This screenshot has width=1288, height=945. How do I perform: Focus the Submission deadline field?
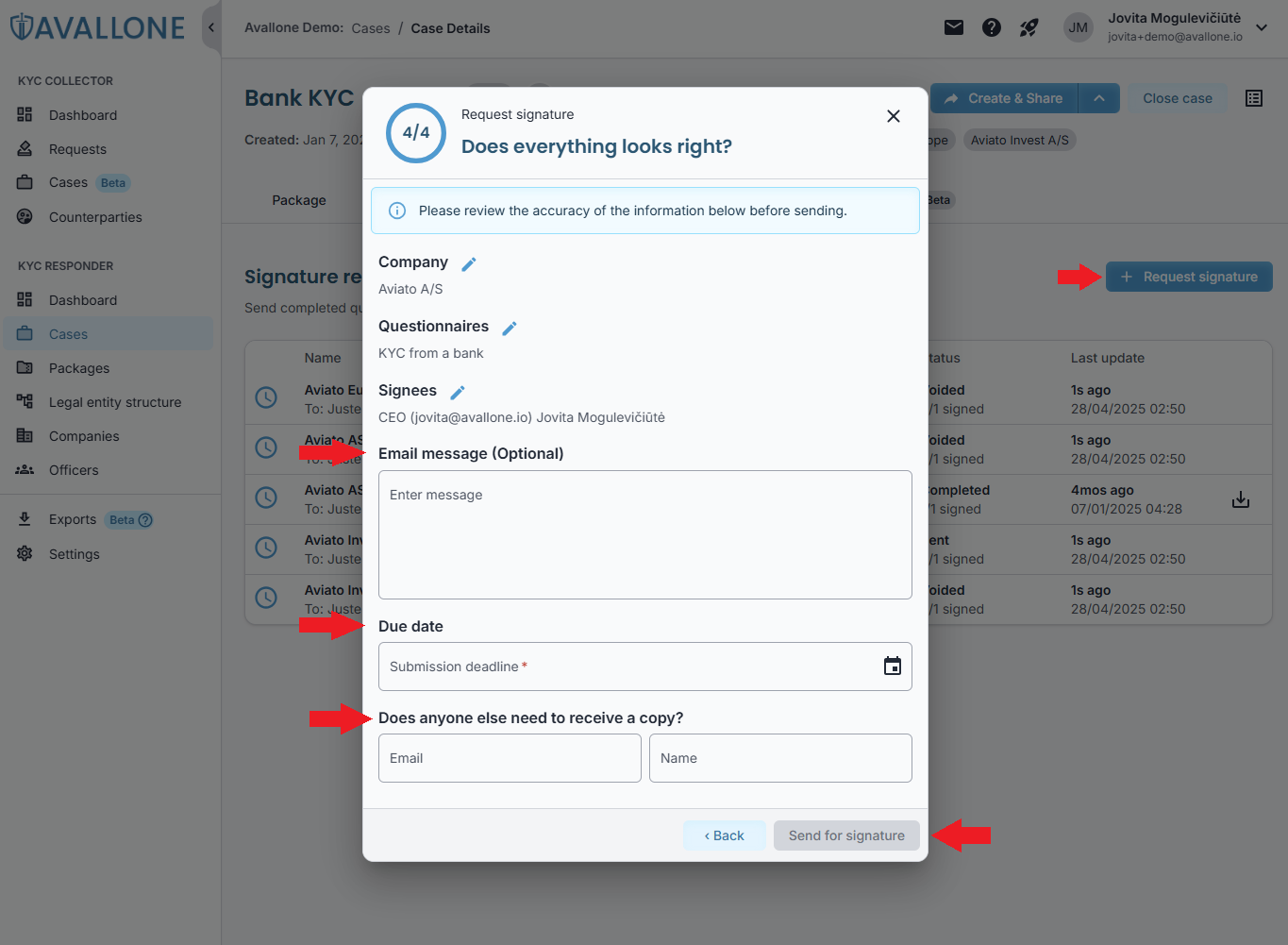pos(645,667)
